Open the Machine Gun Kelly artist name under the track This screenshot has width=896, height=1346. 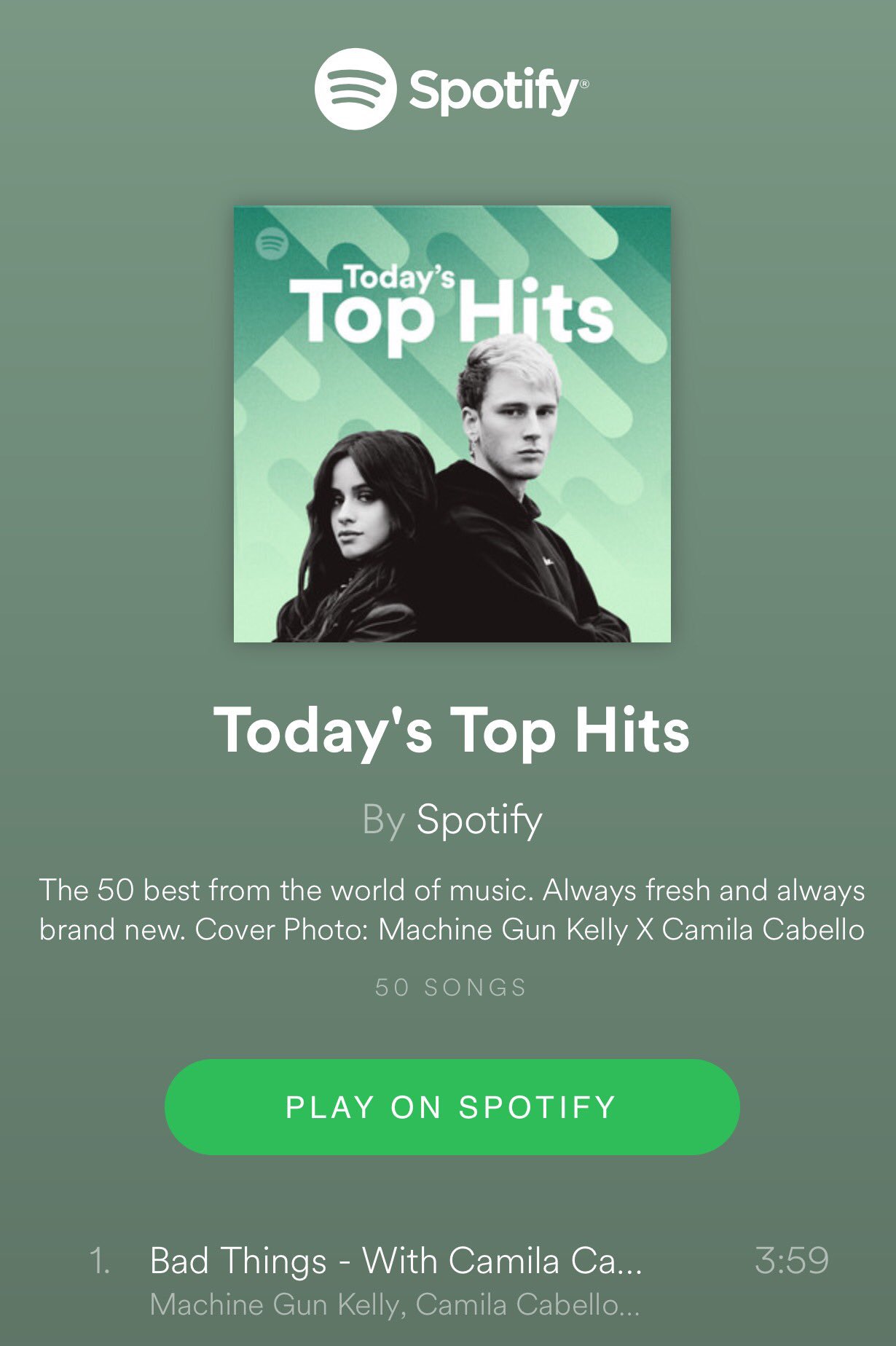275,1304
